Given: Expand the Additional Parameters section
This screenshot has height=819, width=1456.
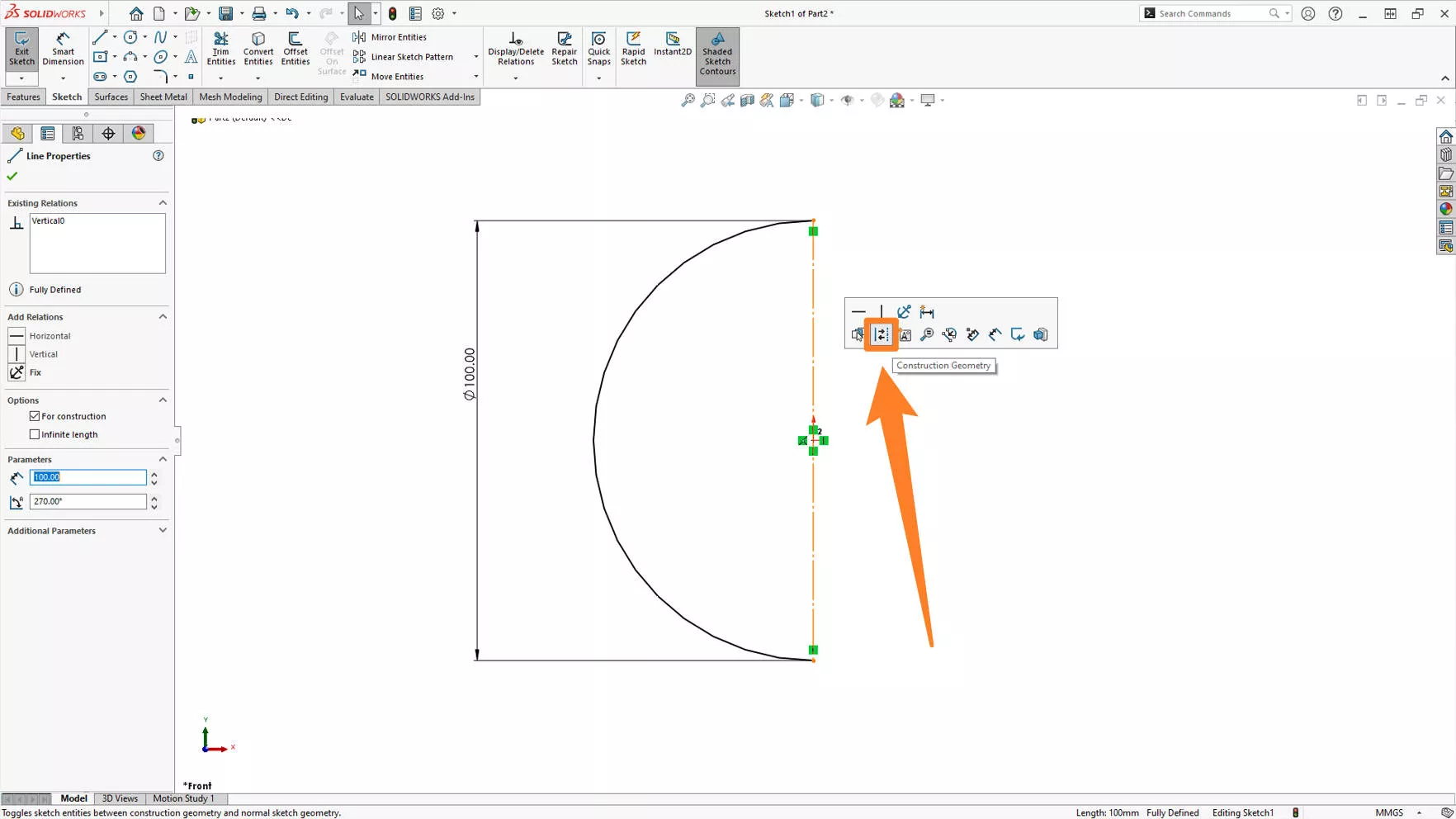Looking at the screenshot, I should coord(162,530).
